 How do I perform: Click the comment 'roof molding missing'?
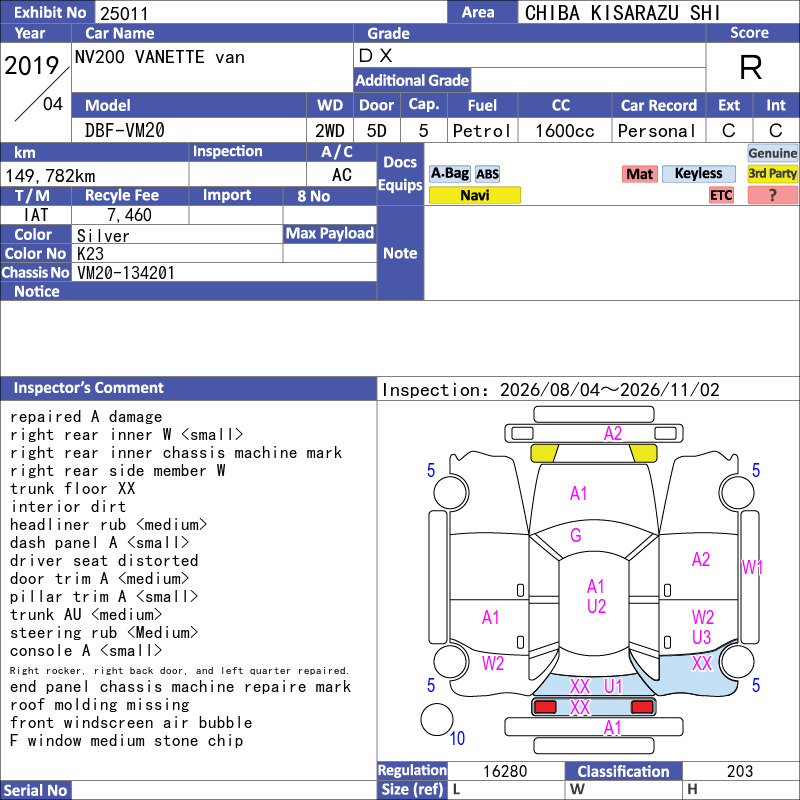[99, 705]
